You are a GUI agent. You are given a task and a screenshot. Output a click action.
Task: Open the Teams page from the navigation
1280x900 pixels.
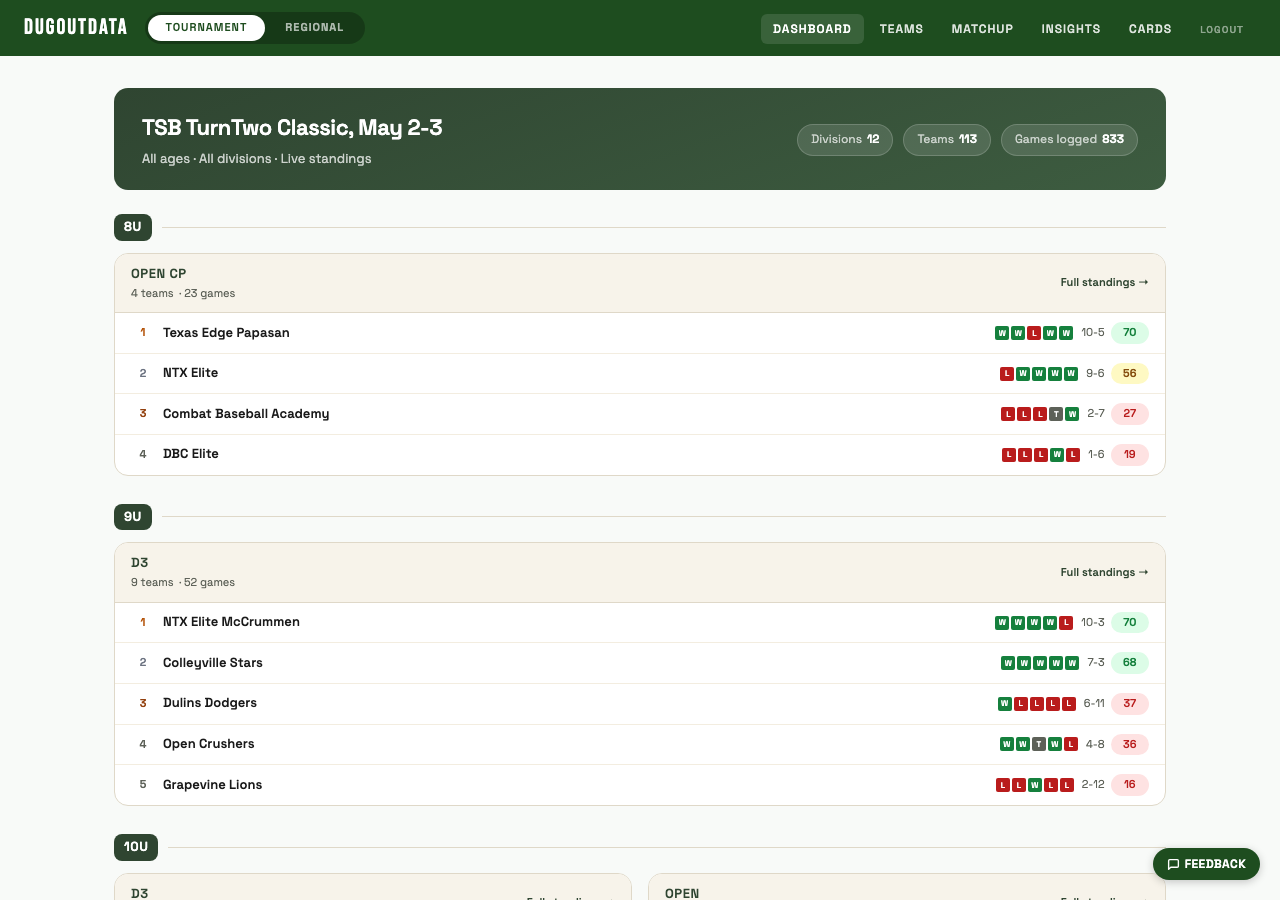[901, 29]
